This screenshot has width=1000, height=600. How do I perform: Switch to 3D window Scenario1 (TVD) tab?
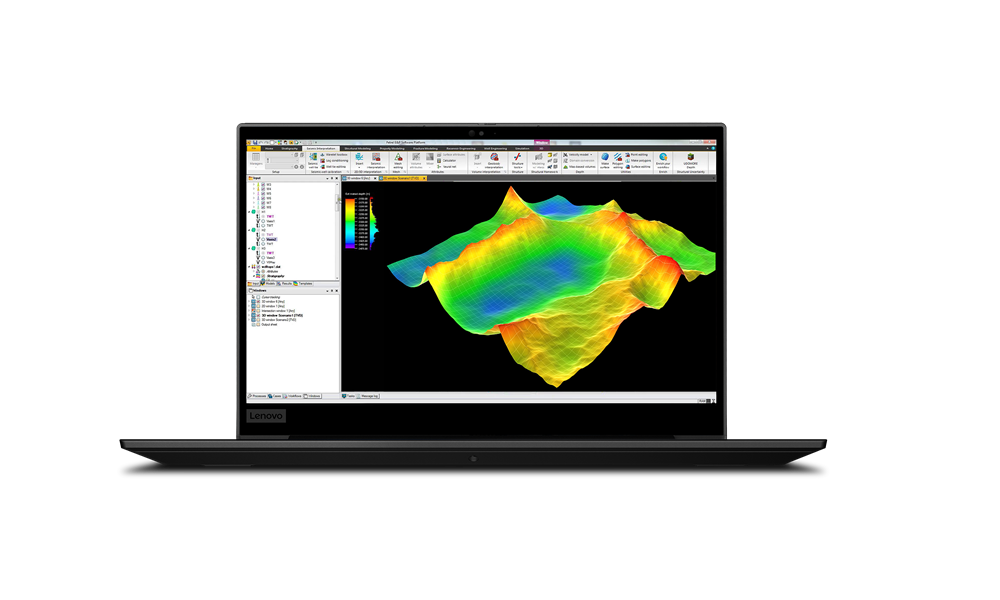click(x=404, y=179)
